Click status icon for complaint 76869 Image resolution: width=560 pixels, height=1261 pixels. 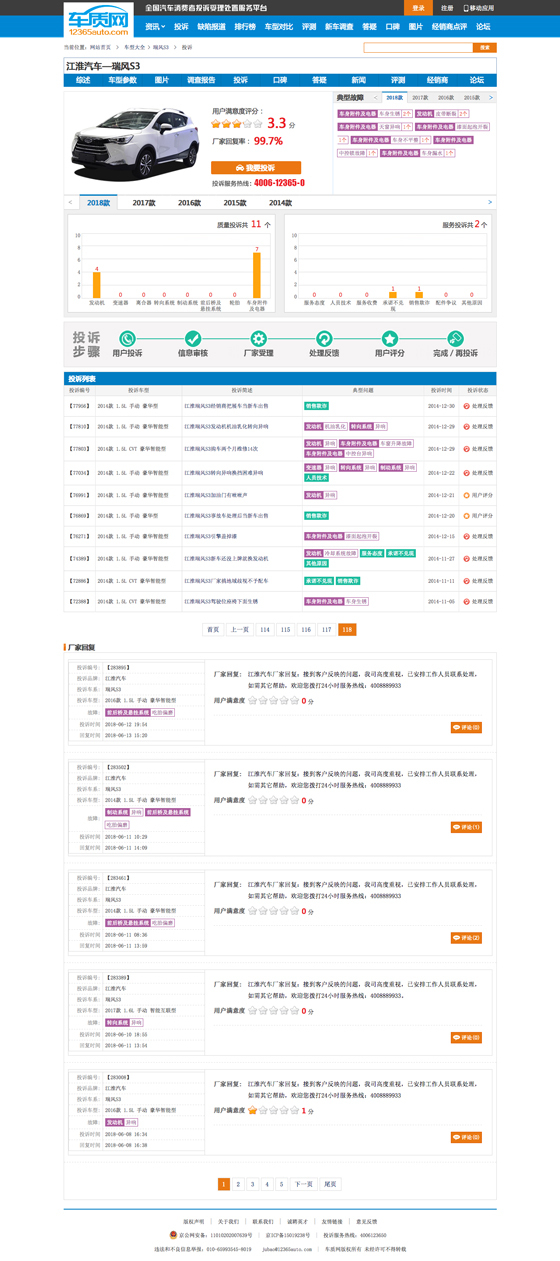466,516
